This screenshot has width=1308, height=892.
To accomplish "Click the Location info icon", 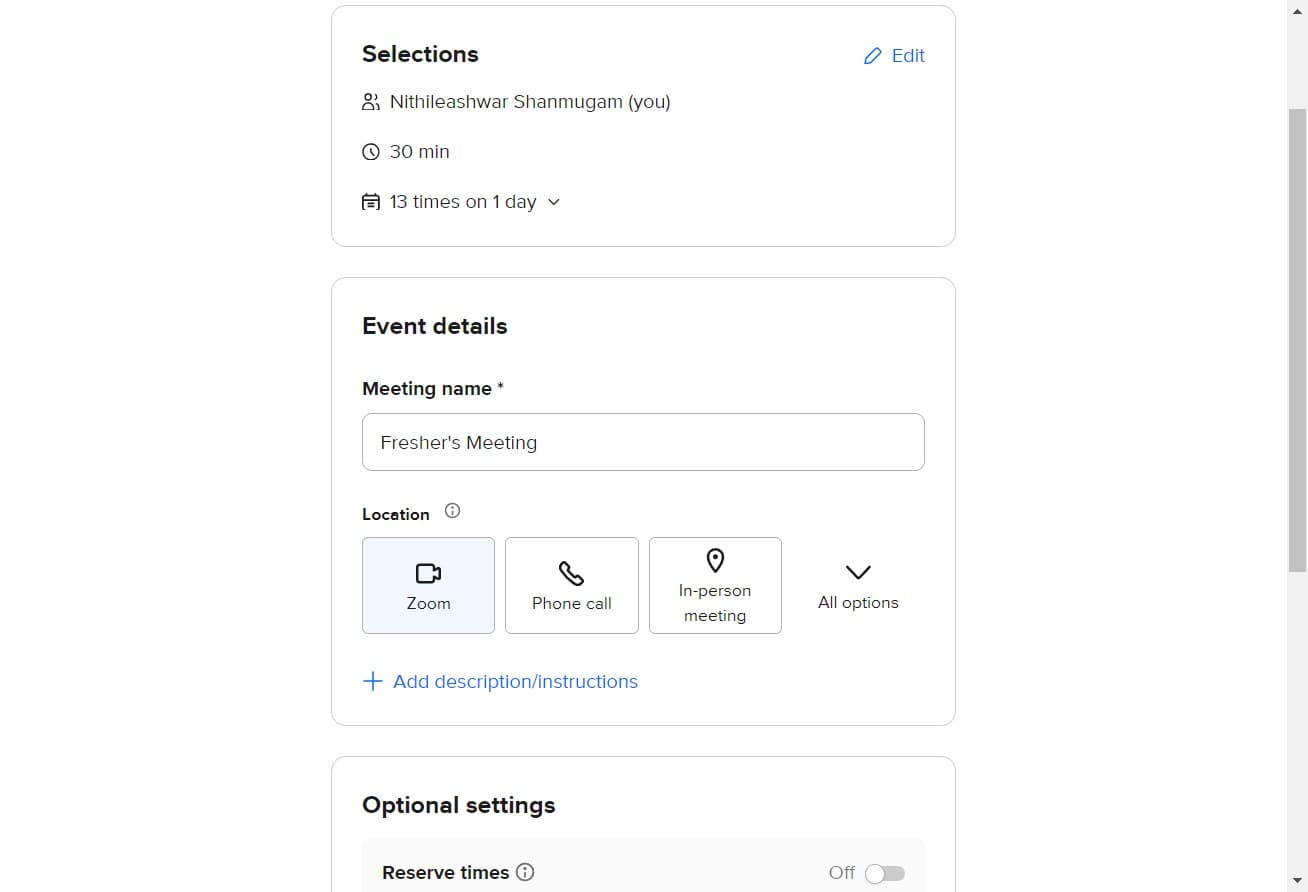I will click(x=452, y=511).
